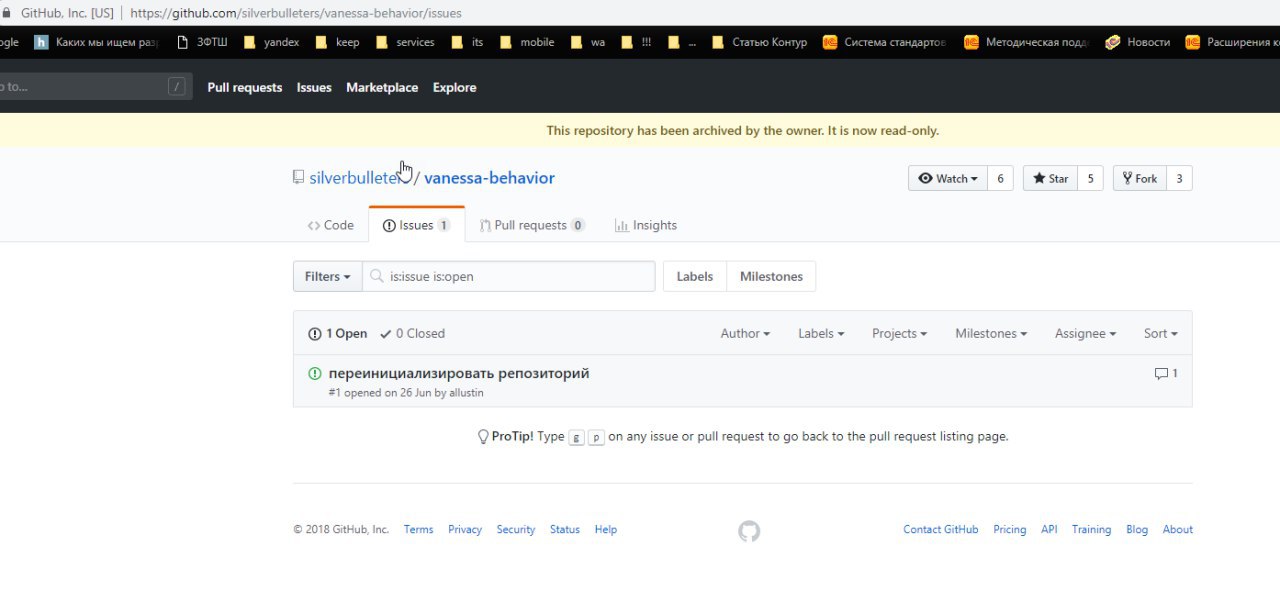This screenshot has width=1280, height=602.
Task: Open the yandex bookmarks folder
Action: 271,42
